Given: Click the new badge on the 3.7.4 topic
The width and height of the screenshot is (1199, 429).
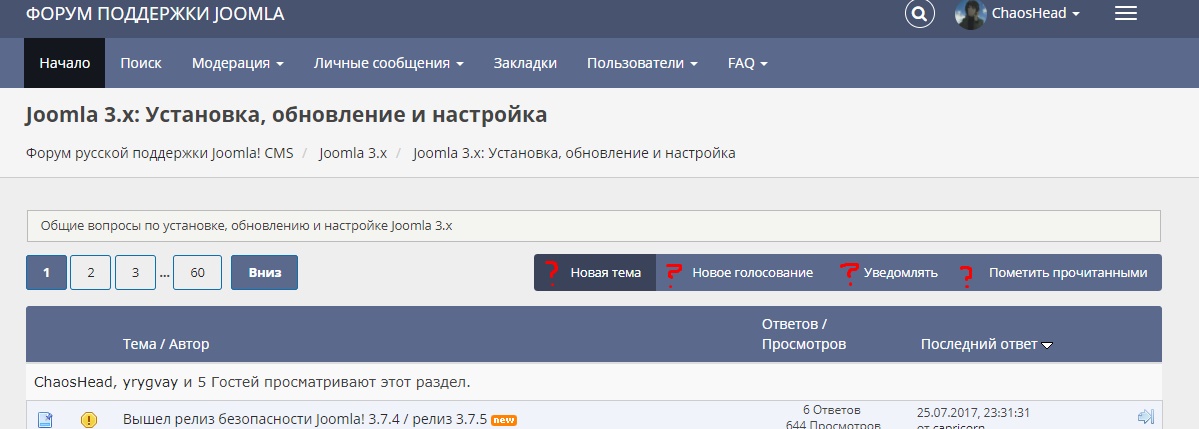Looking at the screenshot, I should click(x=504, y=420).
